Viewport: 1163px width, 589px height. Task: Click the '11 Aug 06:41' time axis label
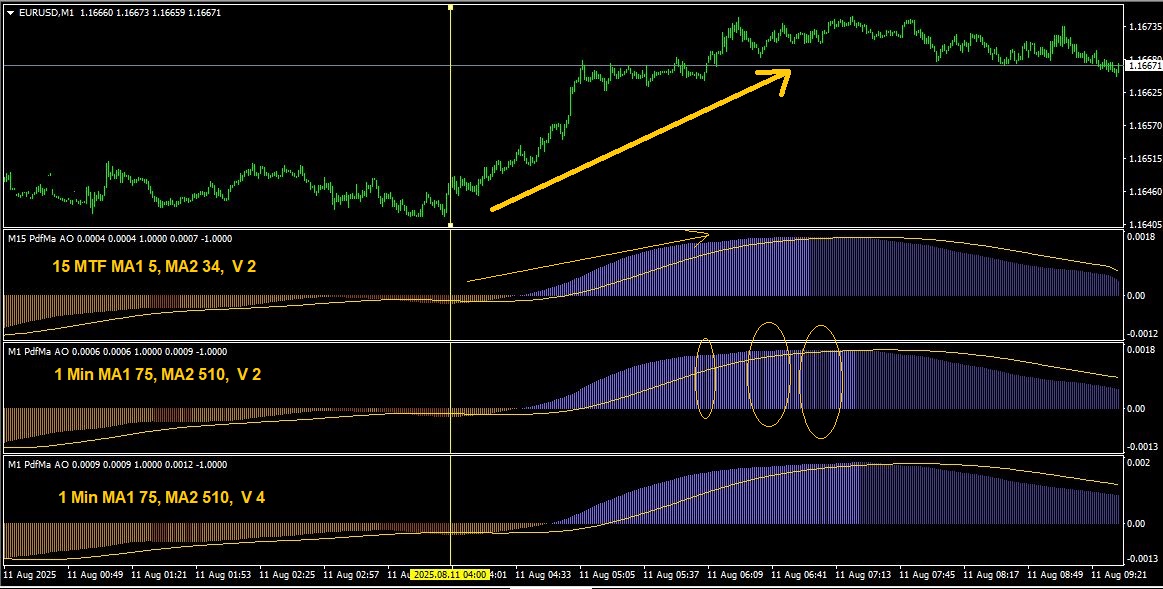pos(798,575)
